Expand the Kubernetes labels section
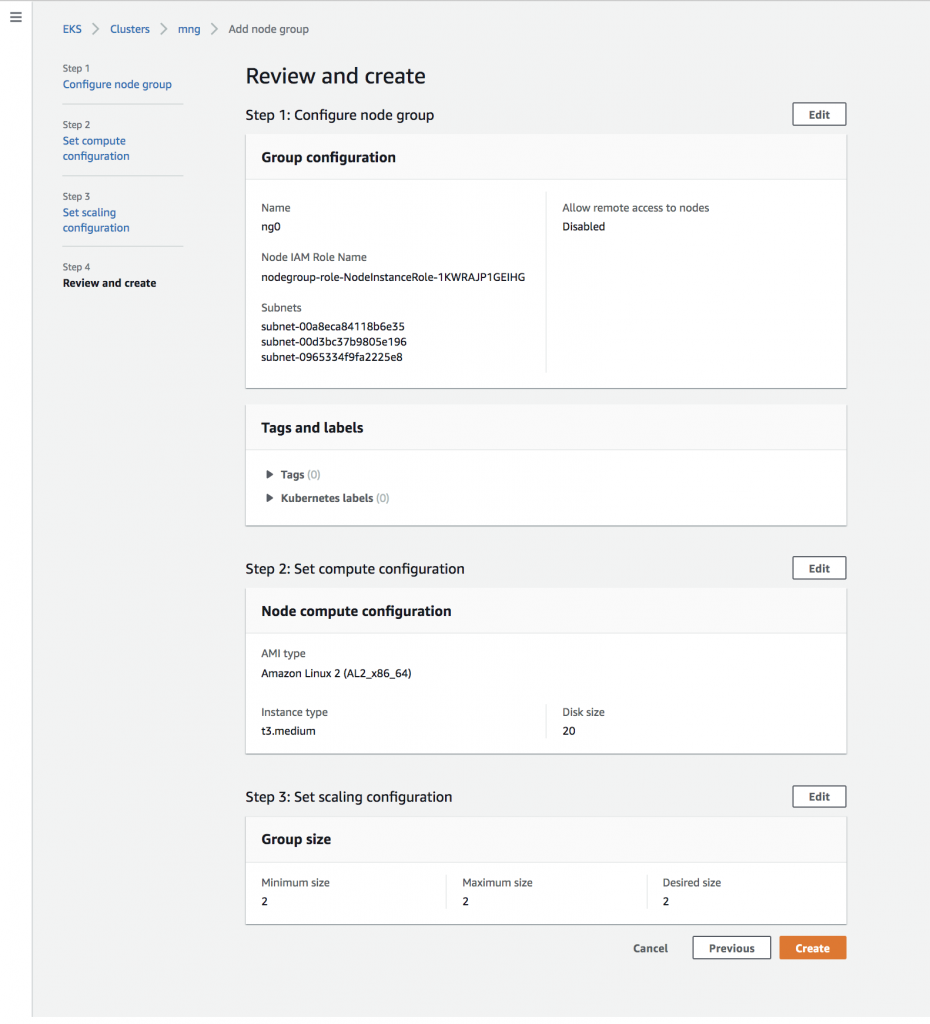The height and width of the screenshot is (1024, 930). tap(270, 498)
